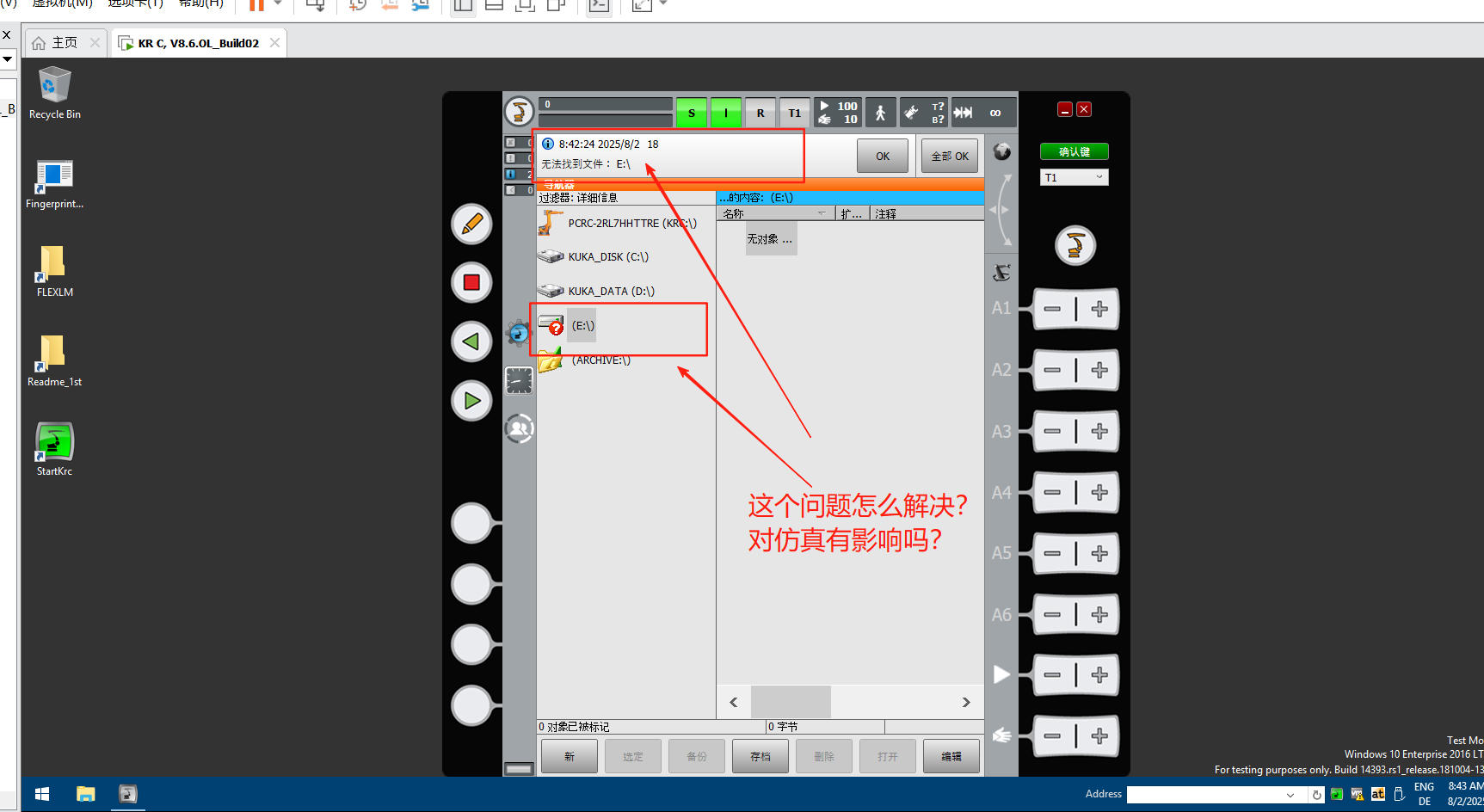The image size is (1484, 812).
Task: Click the VMware pause button
Action: 256,4
